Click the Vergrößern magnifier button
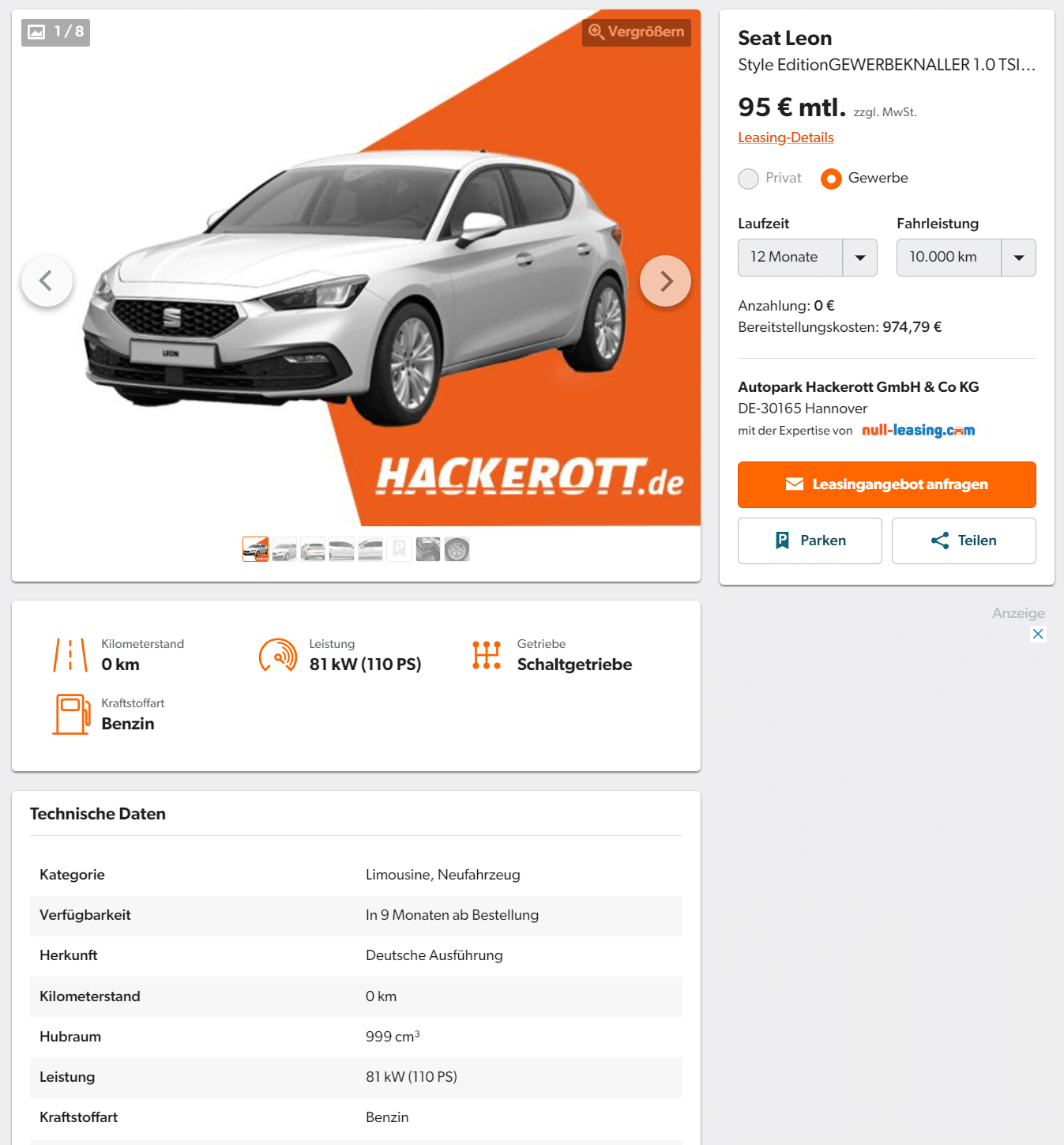The image size is (1064, 1145). point(637,32)
